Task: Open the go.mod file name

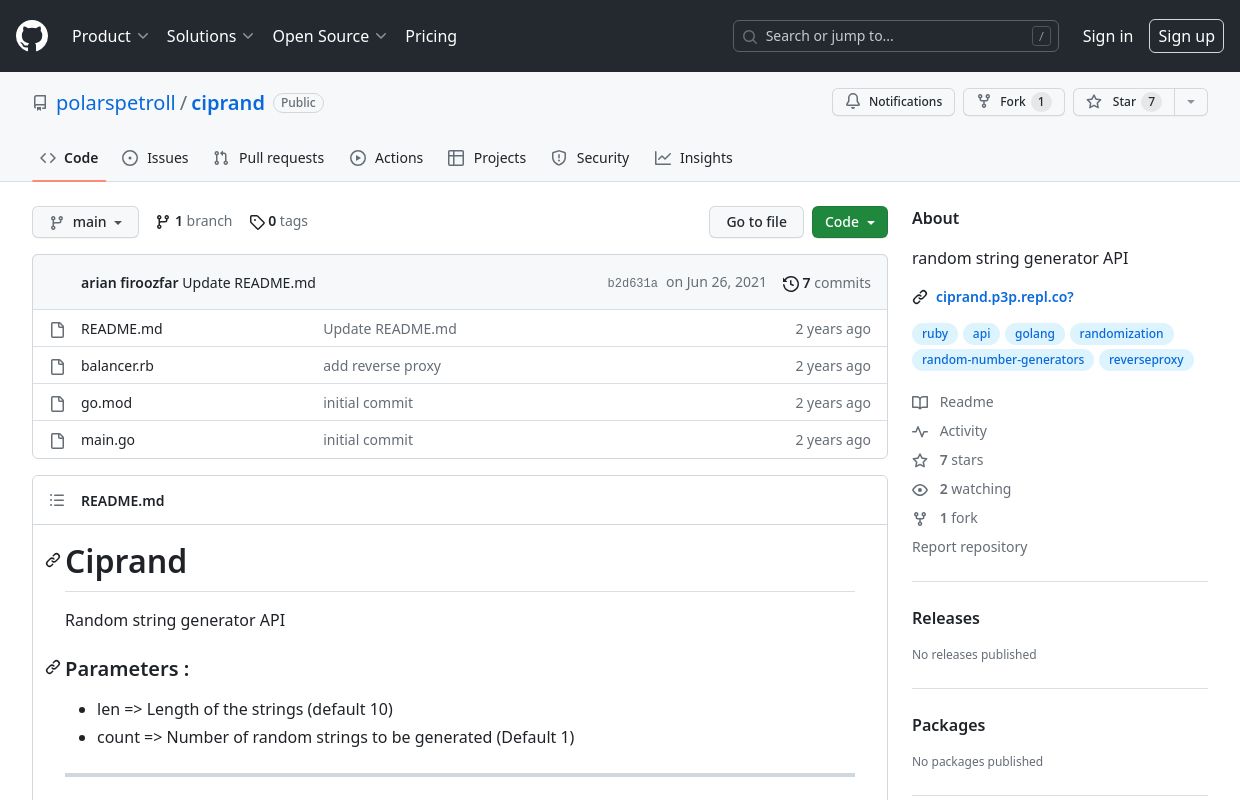Action: coord(106,403)
